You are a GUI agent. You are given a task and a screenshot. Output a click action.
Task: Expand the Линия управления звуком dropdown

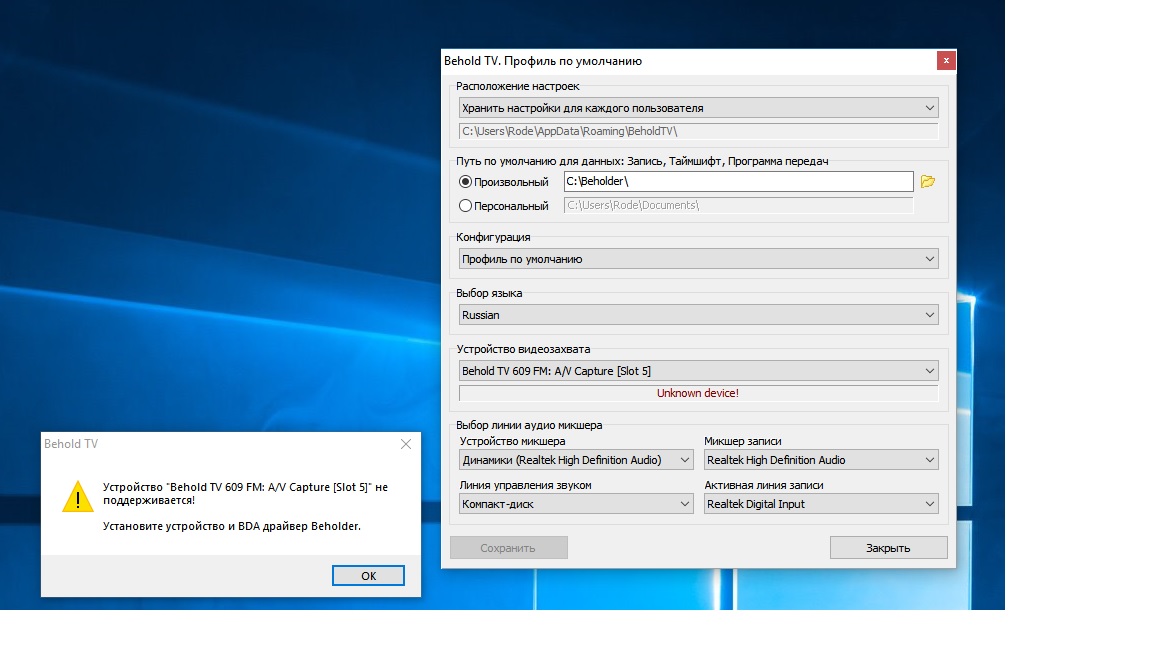576,504
